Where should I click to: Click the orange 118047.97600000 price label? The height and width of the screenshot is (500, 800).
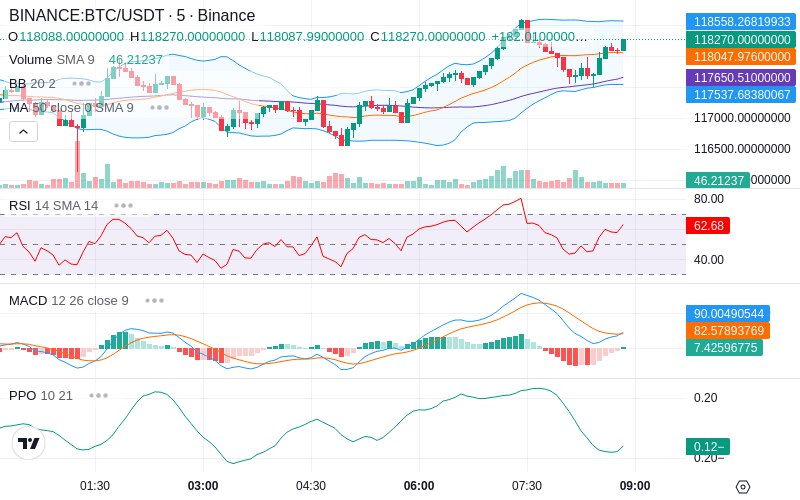[x=741, y=57]
